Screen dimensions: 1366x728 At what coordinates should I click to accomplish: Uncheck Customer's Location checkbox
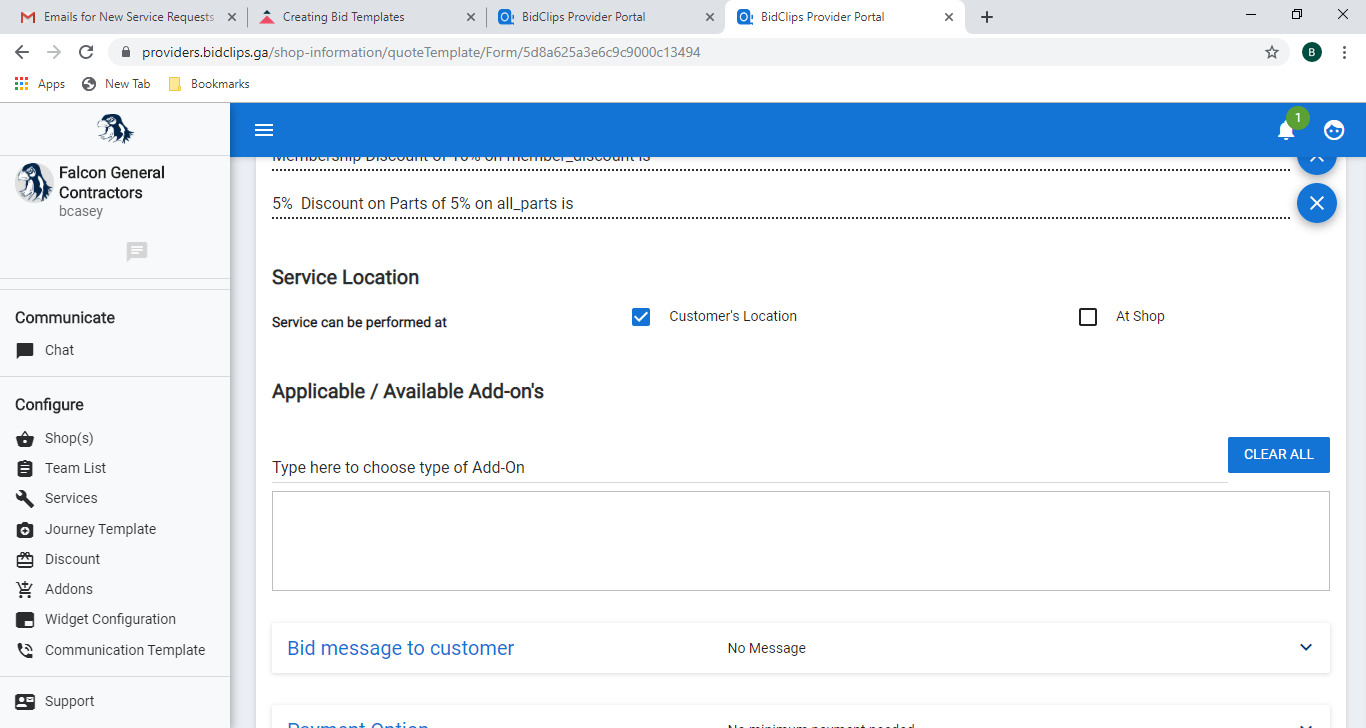point(641,317)
